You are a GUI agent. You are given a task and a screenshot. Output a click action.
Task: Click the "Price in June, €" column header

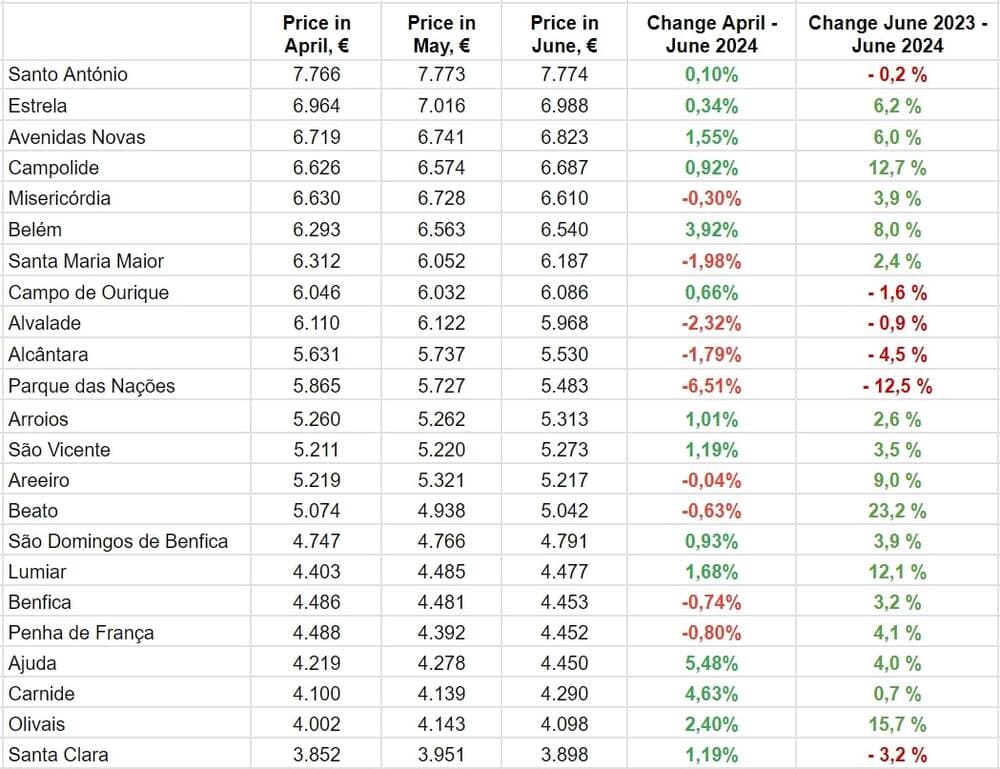(x=564, y=33)
